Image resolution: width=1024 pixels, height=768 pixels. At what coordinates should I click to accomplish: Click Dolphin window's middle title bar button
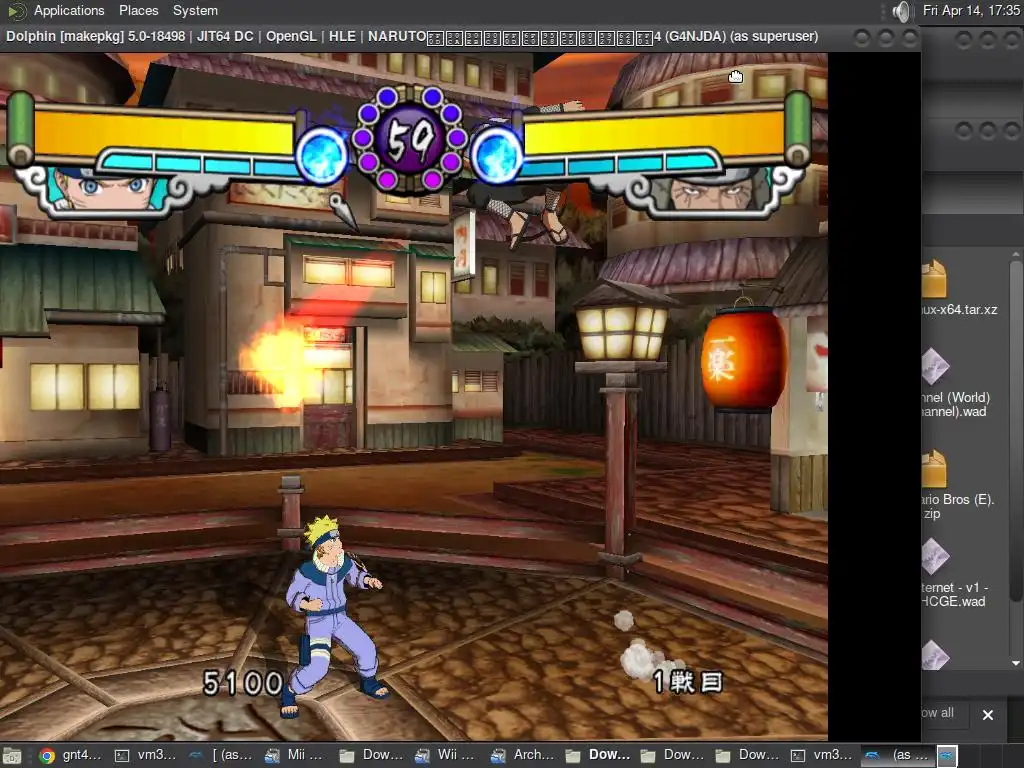886,39
